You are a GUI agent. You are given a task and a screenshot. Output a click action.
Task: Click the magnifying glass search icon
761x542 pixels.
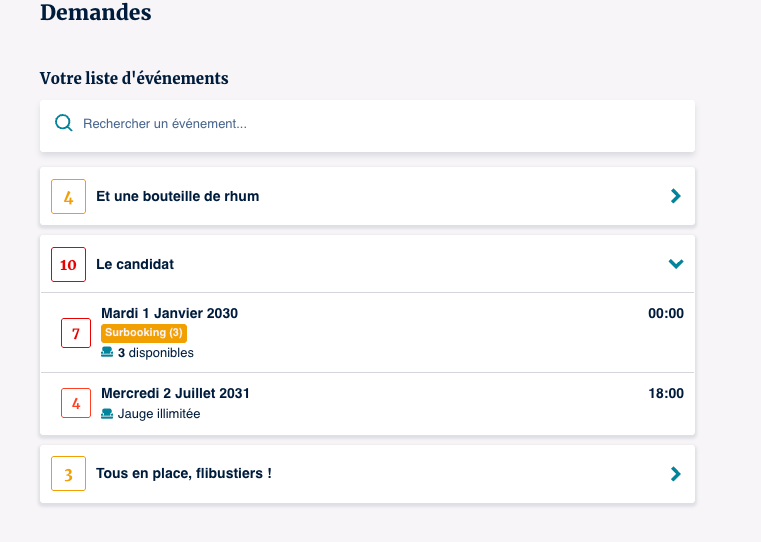[x=64, y=123]
